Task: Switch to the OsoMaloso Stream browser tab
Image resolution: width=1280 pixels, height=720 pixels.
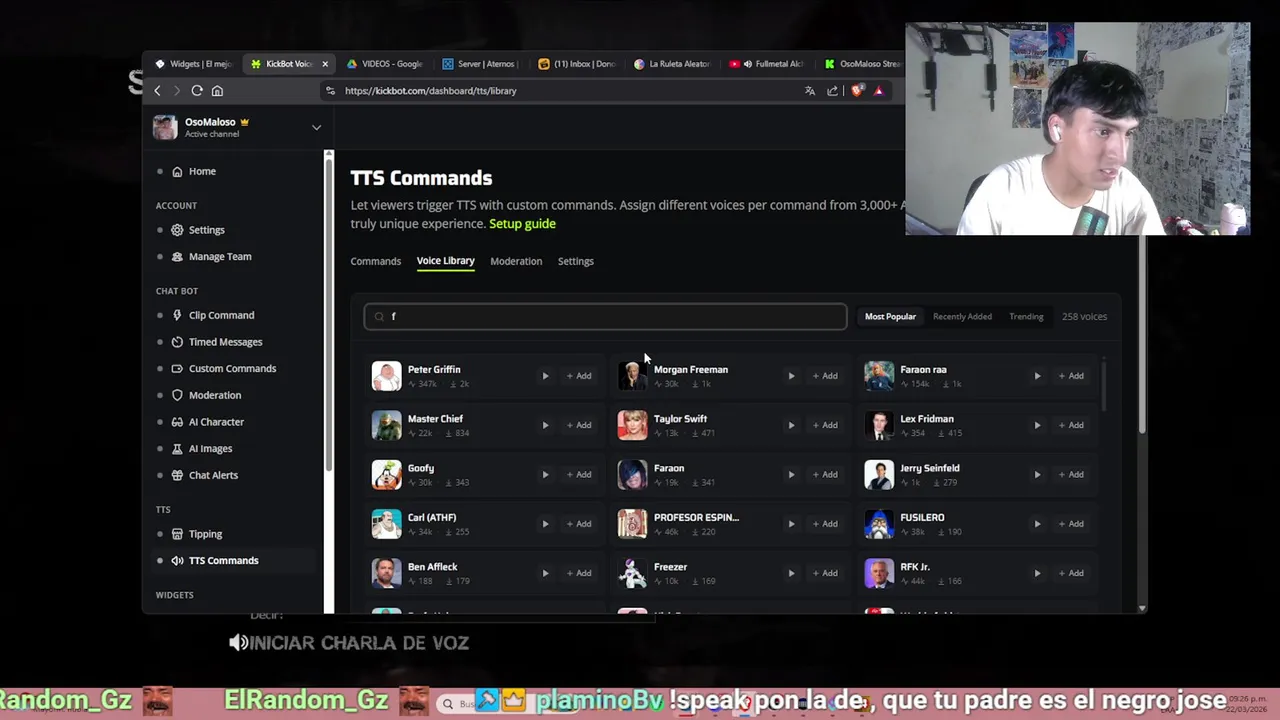Action: pos(862,64)
